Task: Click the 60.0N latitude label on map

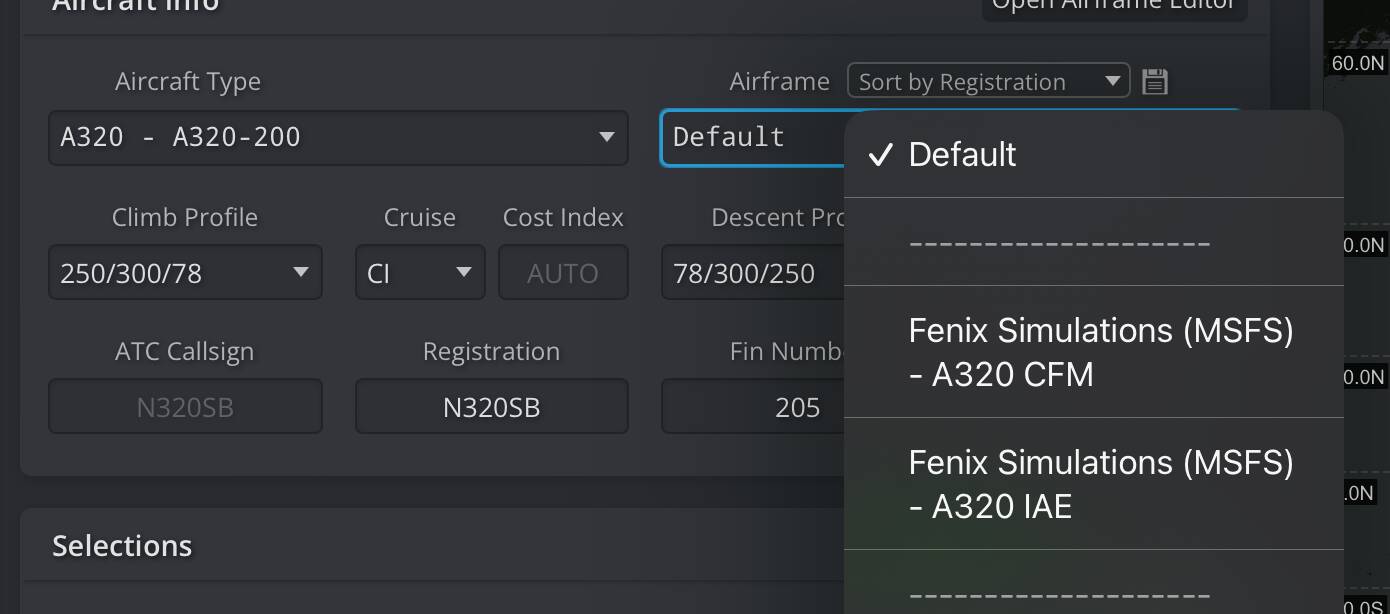Action: point(1359,63)
